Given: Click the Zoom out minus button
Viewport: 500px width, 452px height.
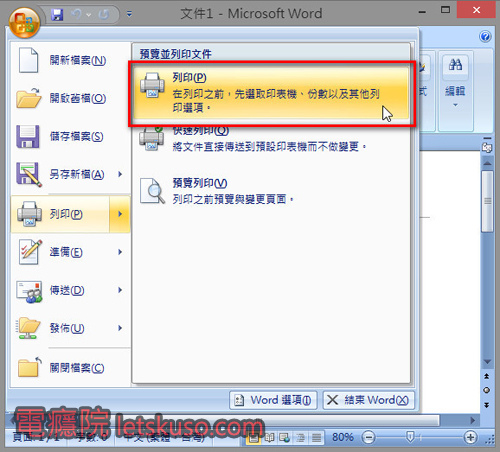Looking at the screenshot, I should 369,437.
